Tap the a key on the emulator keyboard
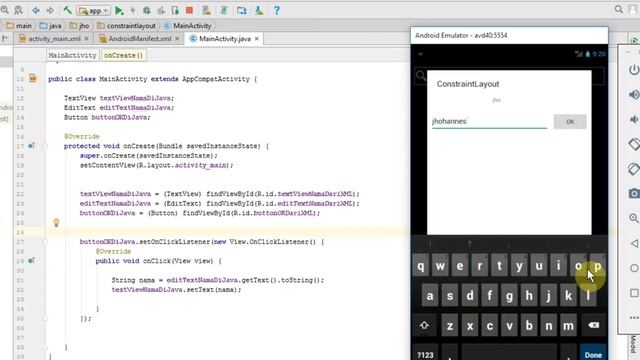Screen dimensions: 640x360 tap(430, 296)
